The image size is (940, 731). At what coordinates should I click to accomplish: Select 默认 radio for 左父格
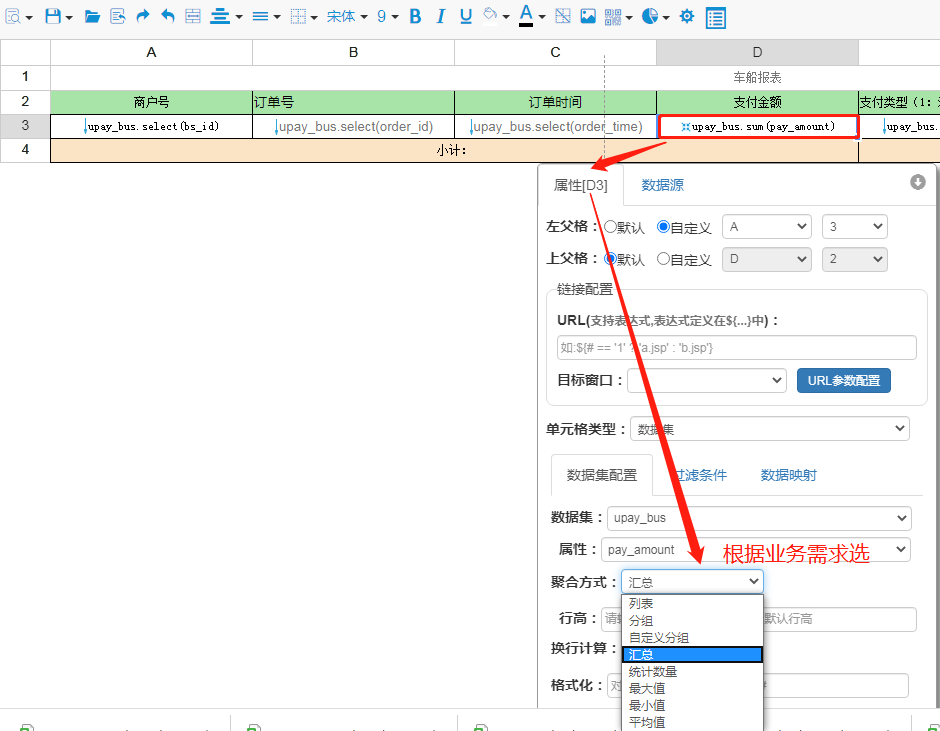(610, 227)
